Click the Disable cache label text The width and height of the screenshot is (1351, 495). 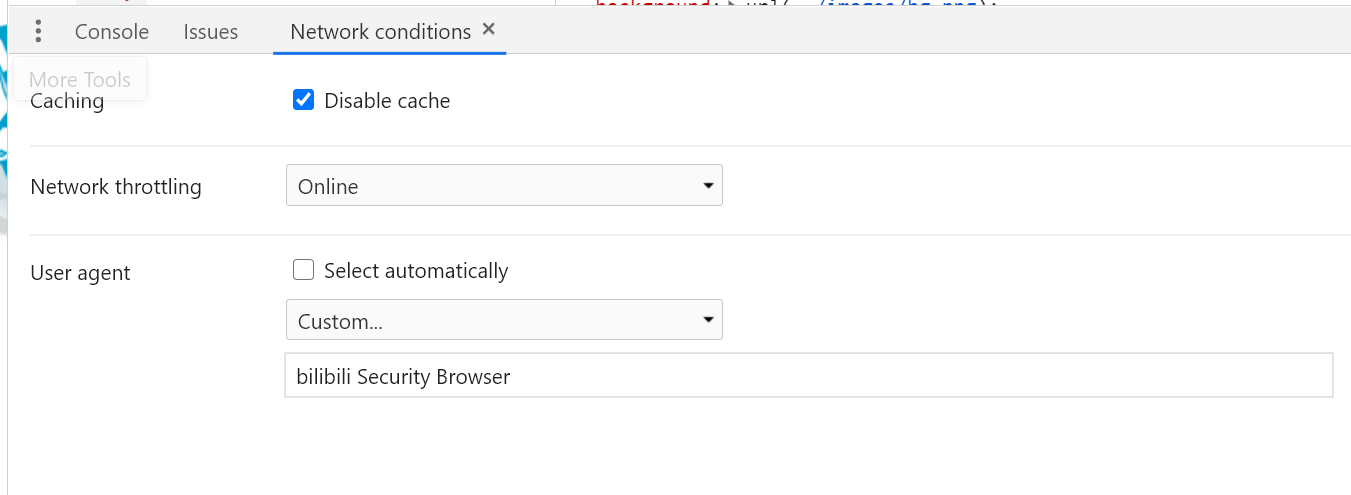387,101
